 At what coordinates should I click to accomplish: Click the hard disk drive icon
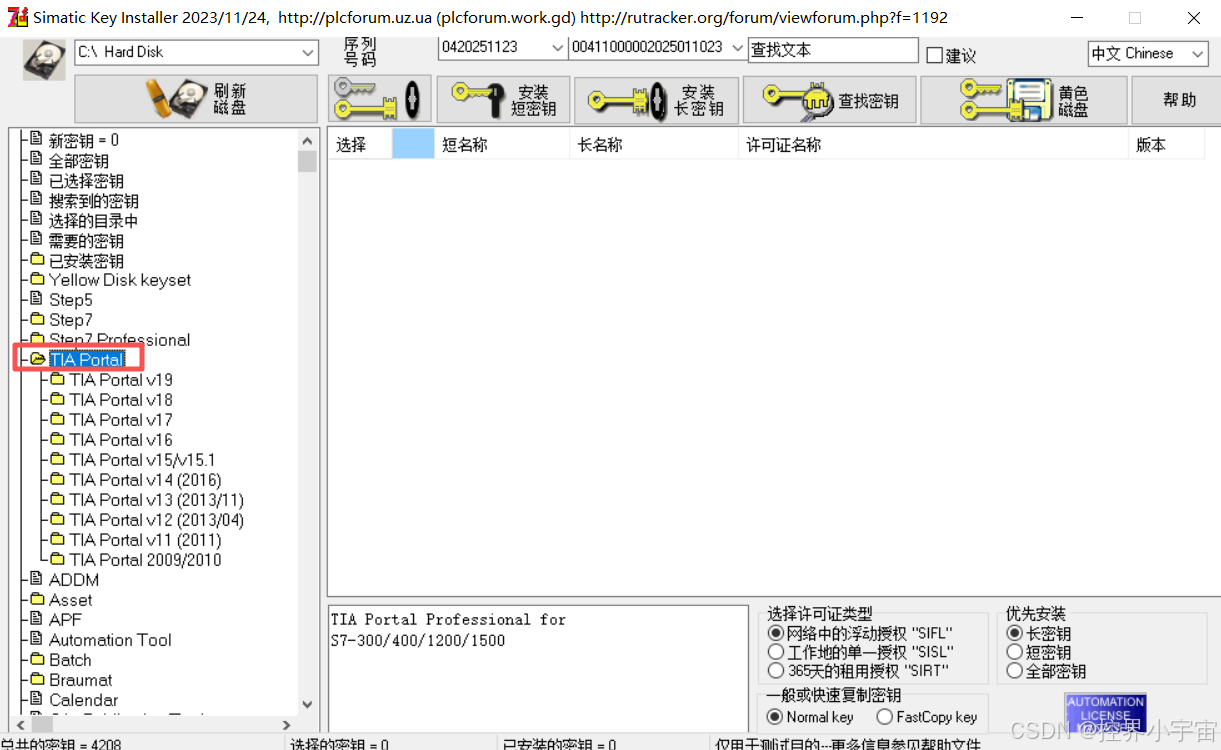44,60
